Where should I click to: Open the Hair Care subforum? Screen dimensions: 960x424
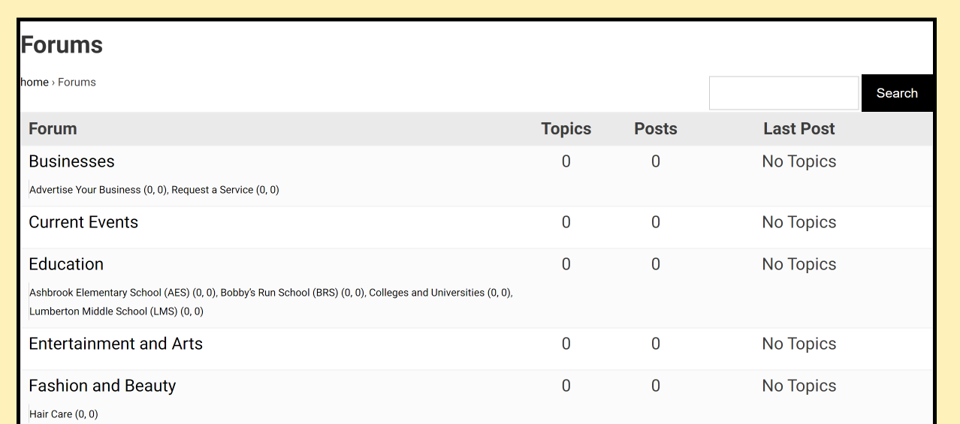[51, 414]
